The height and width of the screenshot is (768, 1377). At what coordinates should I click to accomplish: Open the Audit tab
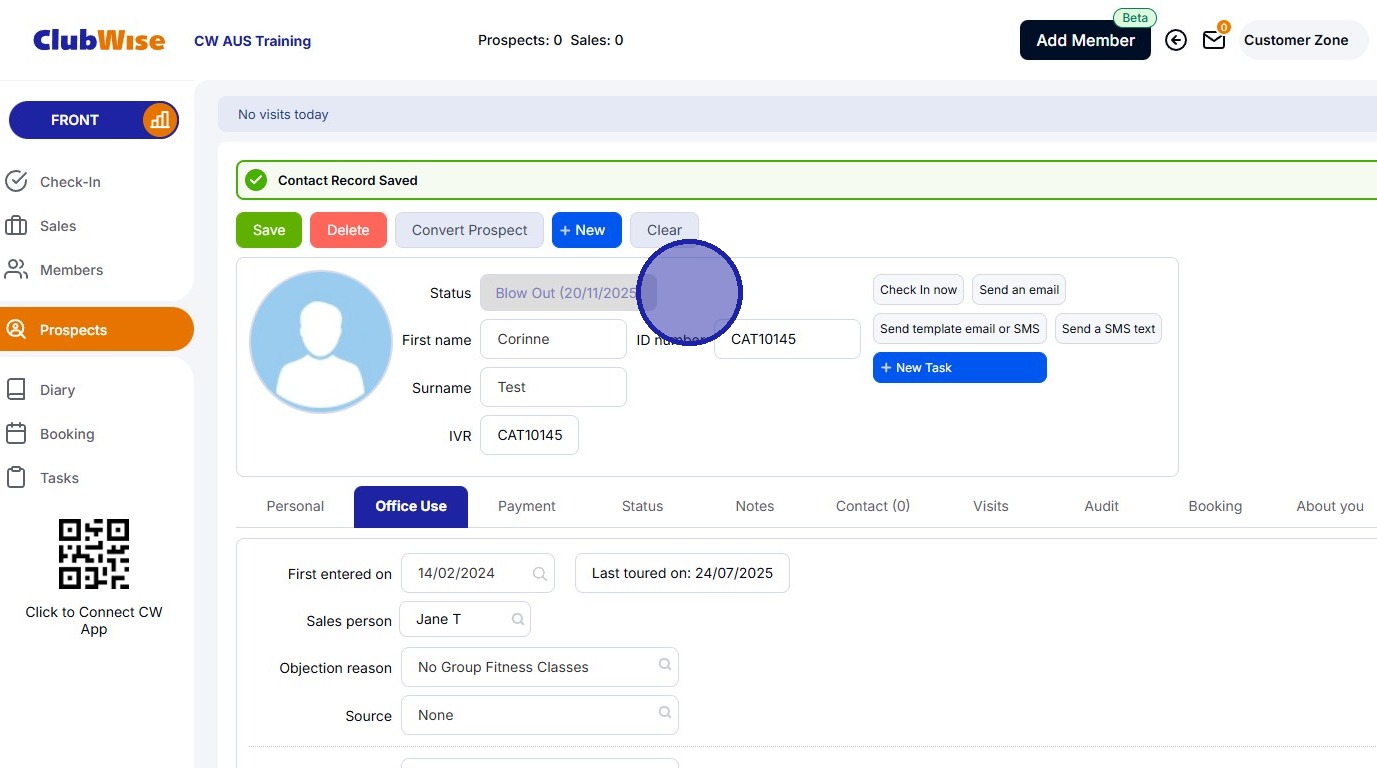pyautogui.click(x=1102, y=506)
